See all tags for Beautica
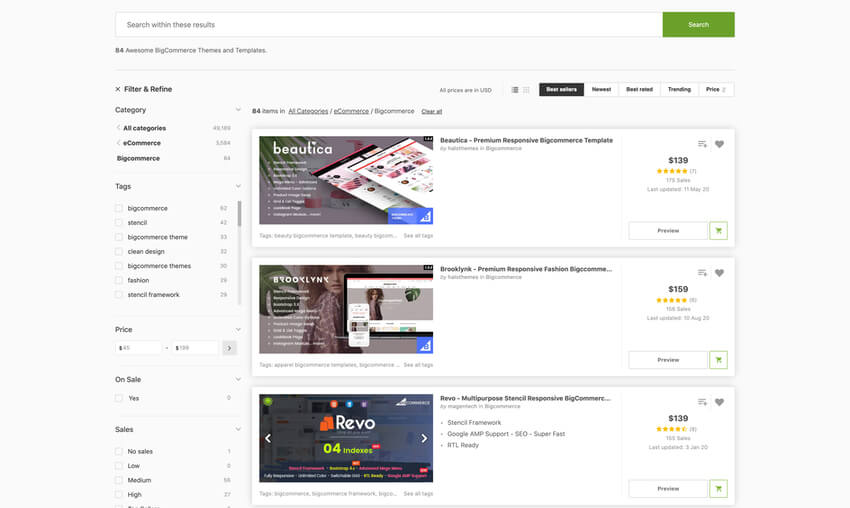This screenshot has width=850, height=508. click(x=418, y=236)
